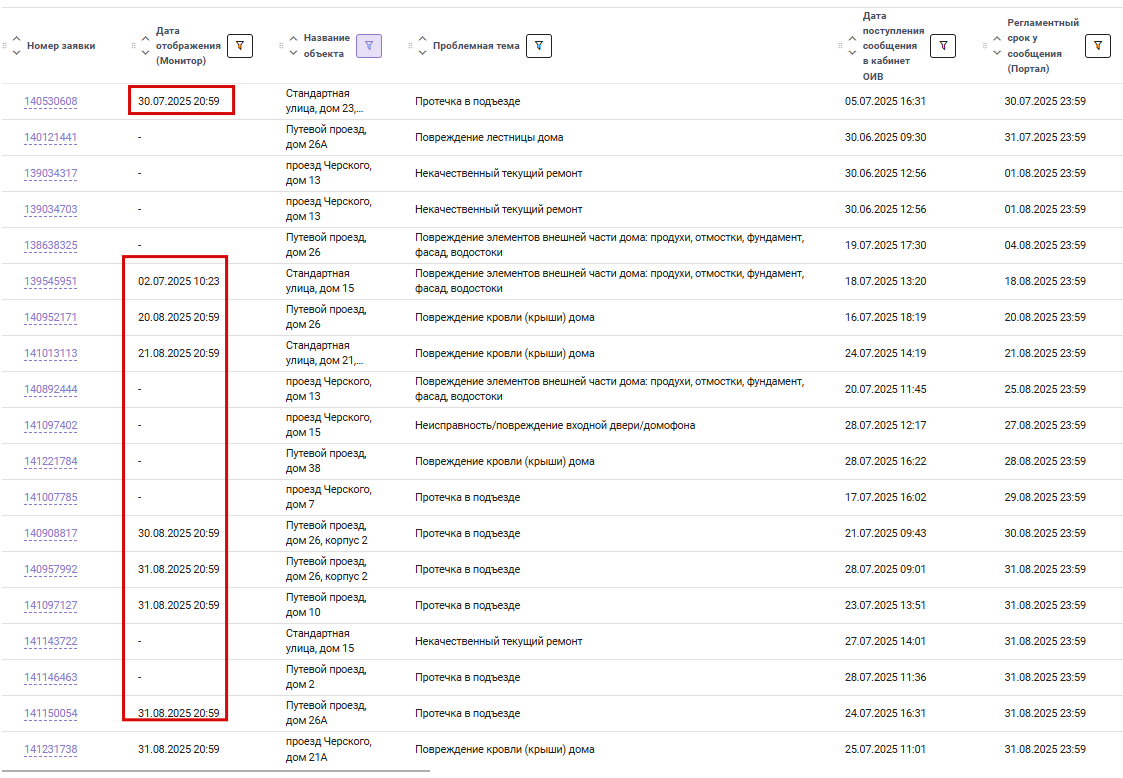Image resolution: width=1123 pixels, height=778 pixels.
Task: Click the Проблемная тема column header label
Action: click(476, 46)
